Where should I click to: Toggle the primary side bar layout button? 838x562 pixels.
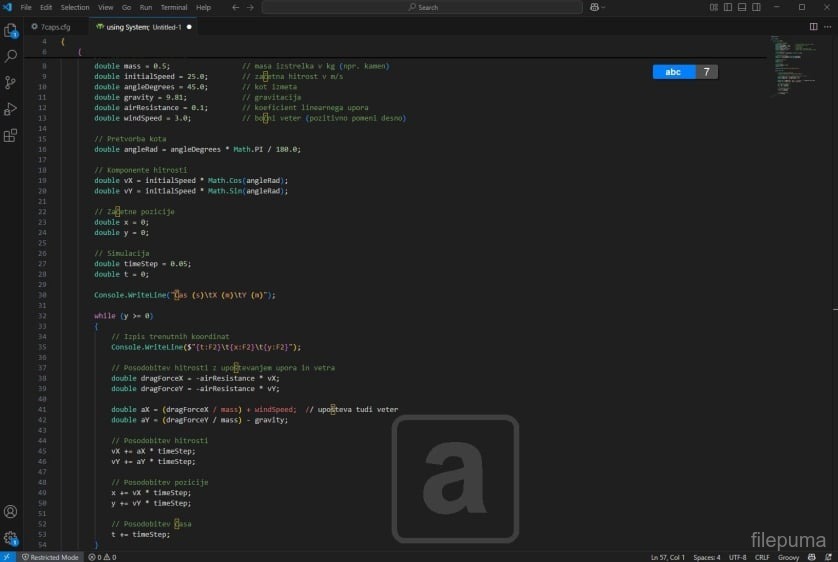[x=727, y=7]
